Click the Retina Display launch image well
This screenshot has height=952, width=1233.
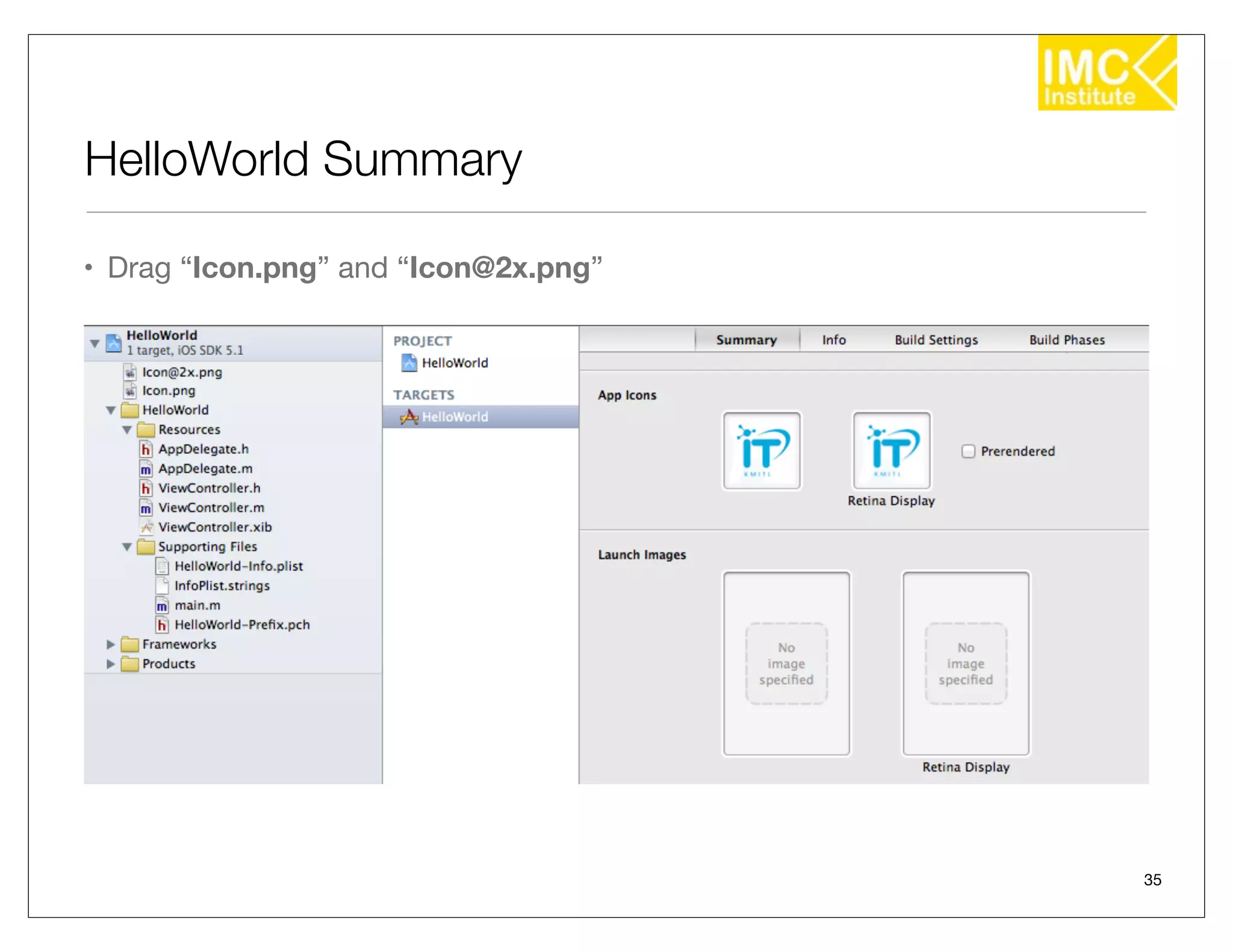[966, 663]
